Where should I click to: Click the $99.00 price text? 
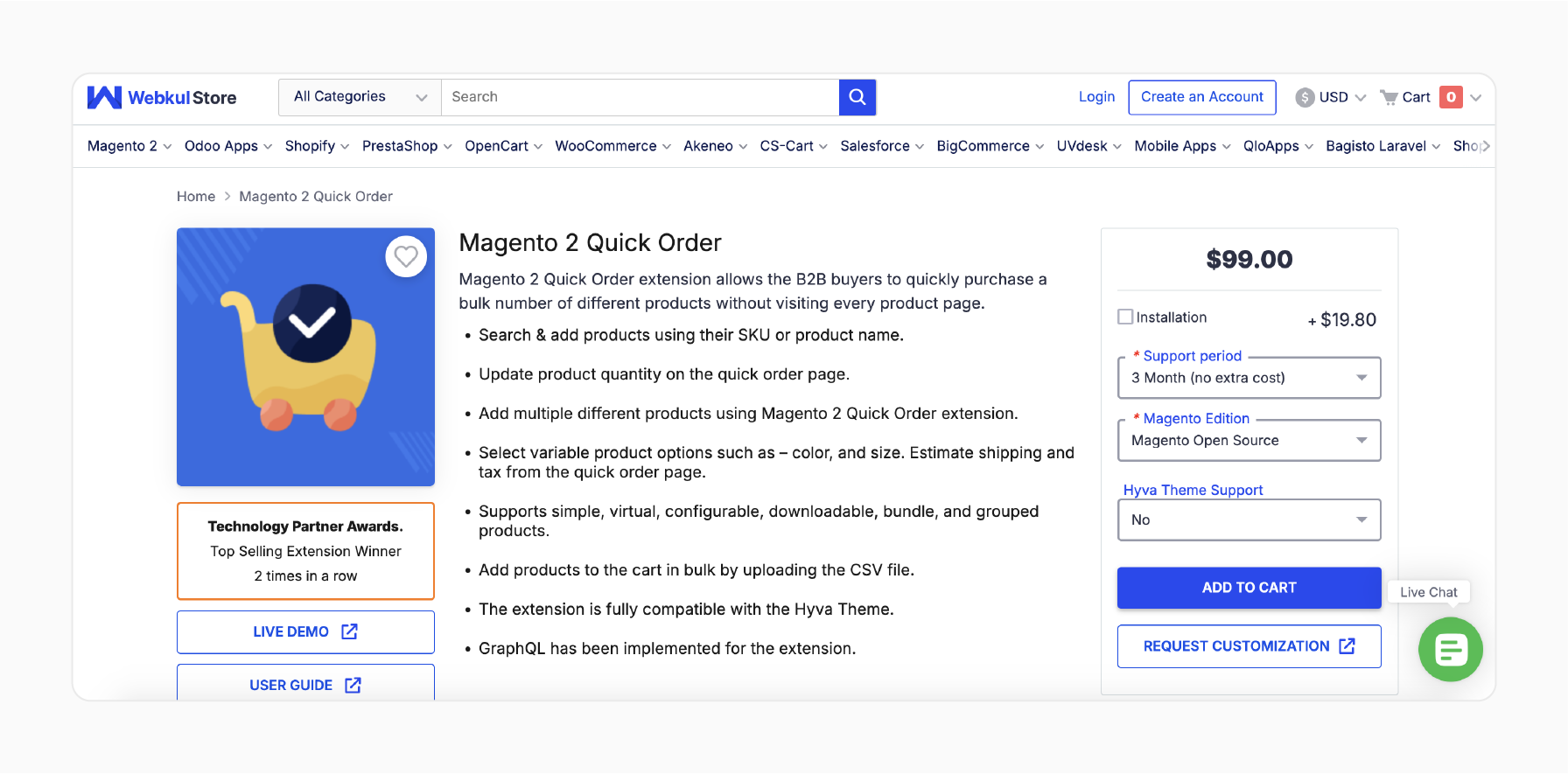pos(1249,260)
